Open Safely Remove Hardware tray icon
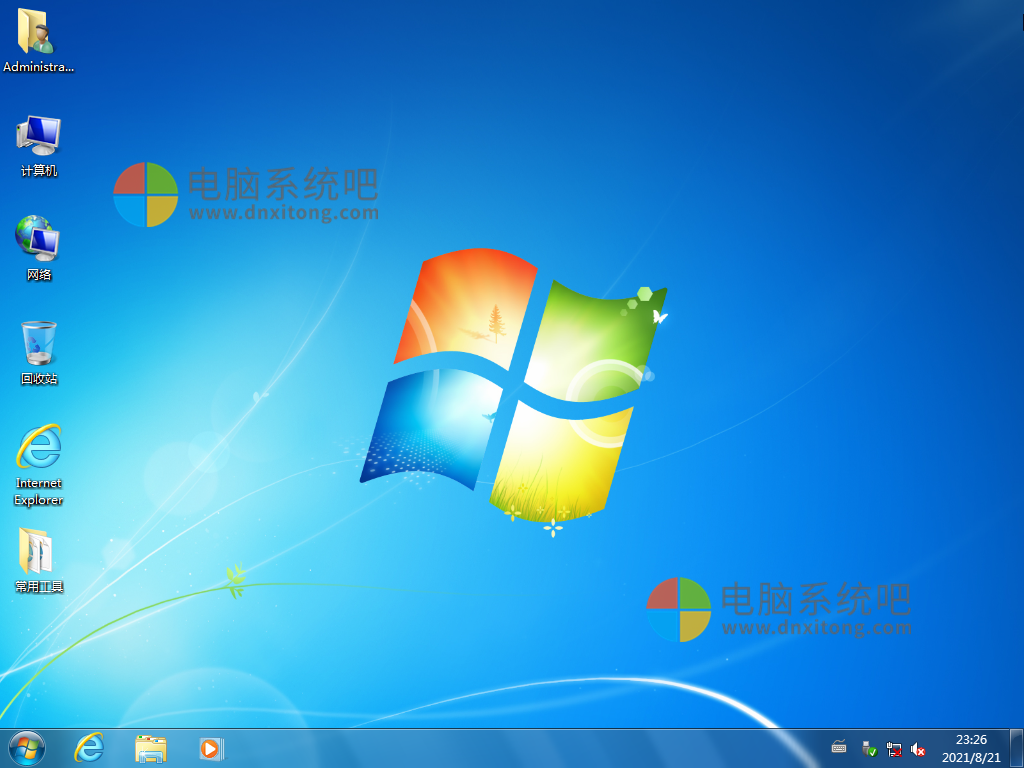 tap(868, 748)
